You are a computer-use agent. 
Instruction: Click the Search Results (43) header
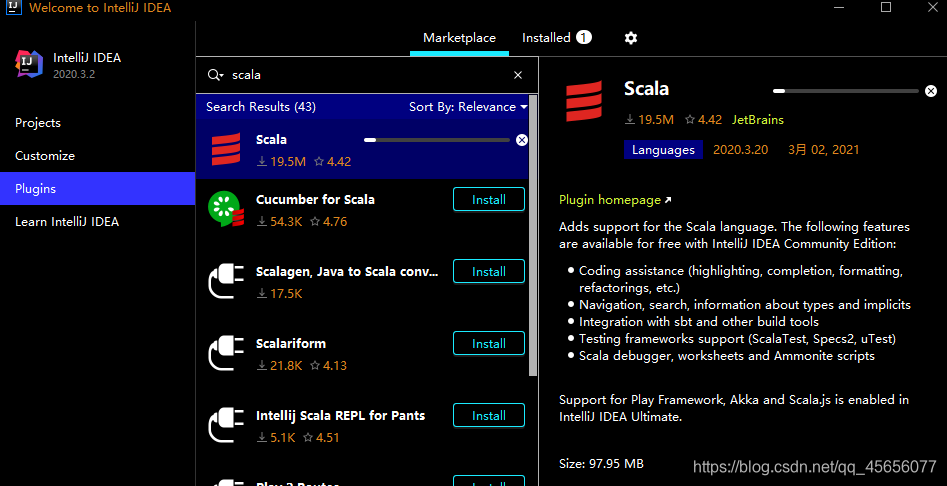261,107
